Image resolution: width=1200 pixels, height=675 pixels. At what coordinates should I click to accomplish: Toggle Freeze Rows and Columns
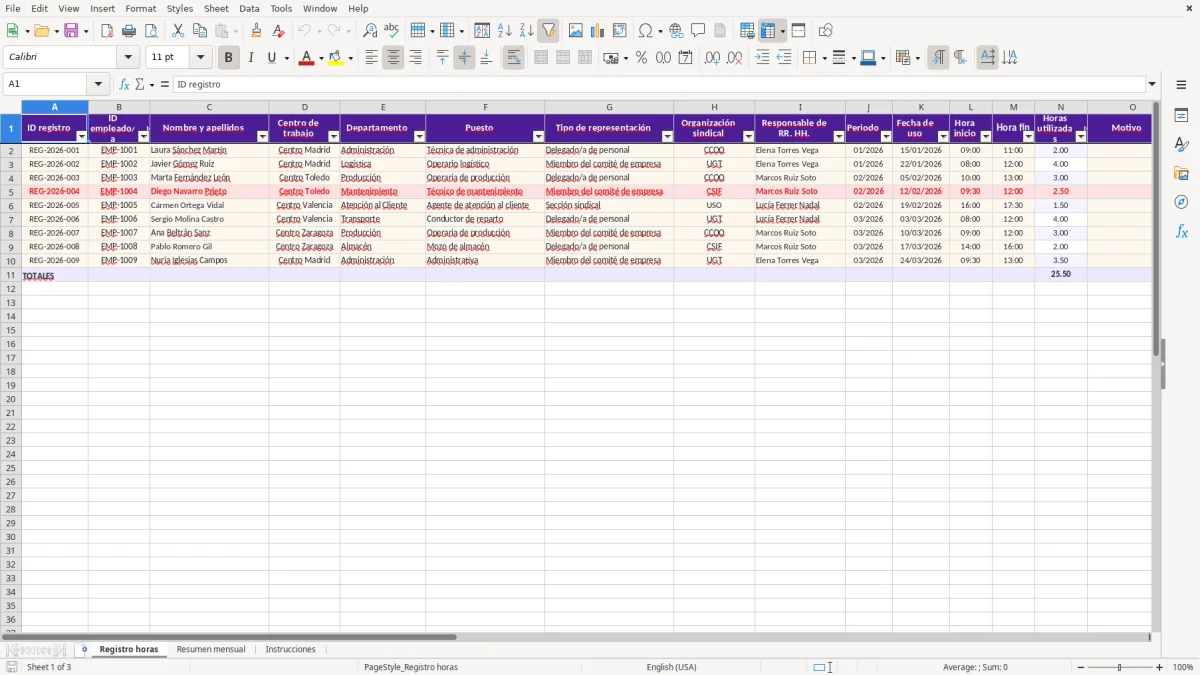pyautogui.click(x=768, y=31)
